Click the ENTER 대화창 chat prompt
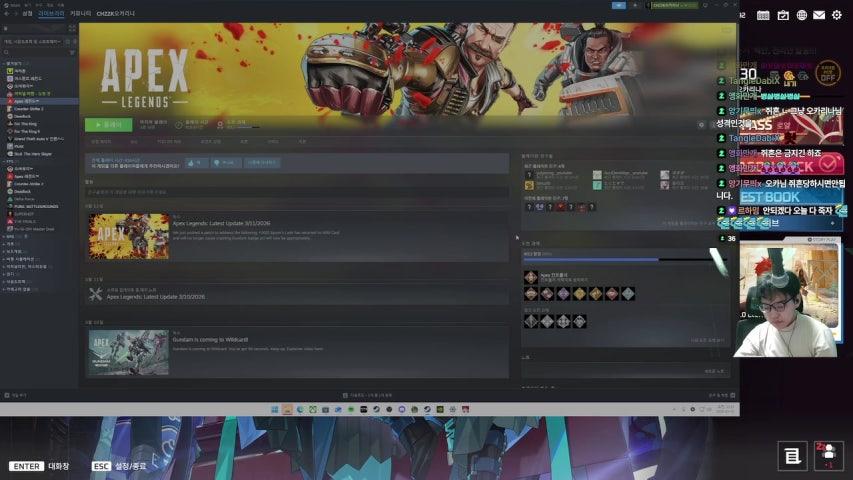 39,466
